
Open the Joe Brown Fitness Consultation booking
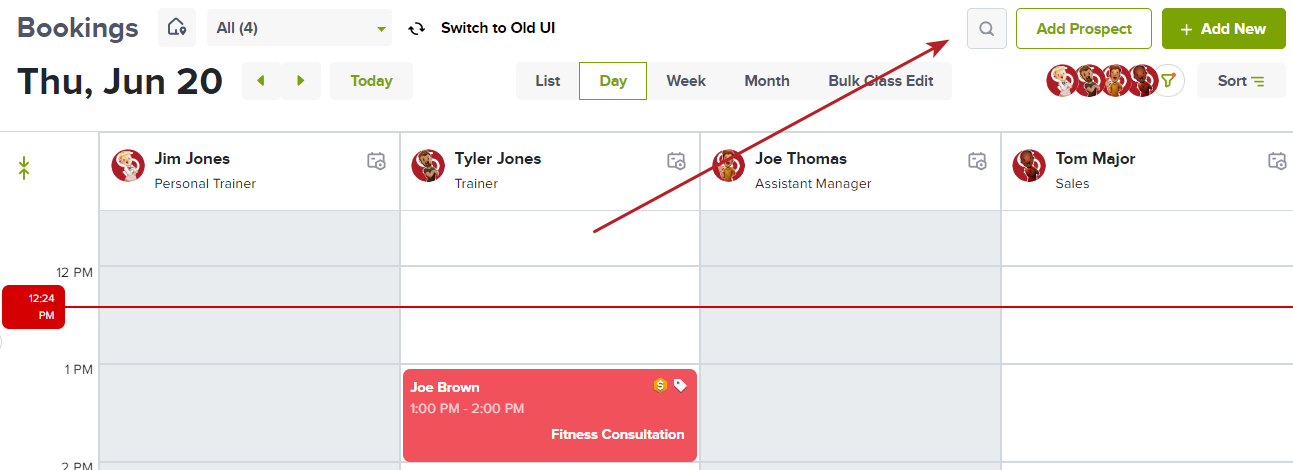click(x=549, y=415)
